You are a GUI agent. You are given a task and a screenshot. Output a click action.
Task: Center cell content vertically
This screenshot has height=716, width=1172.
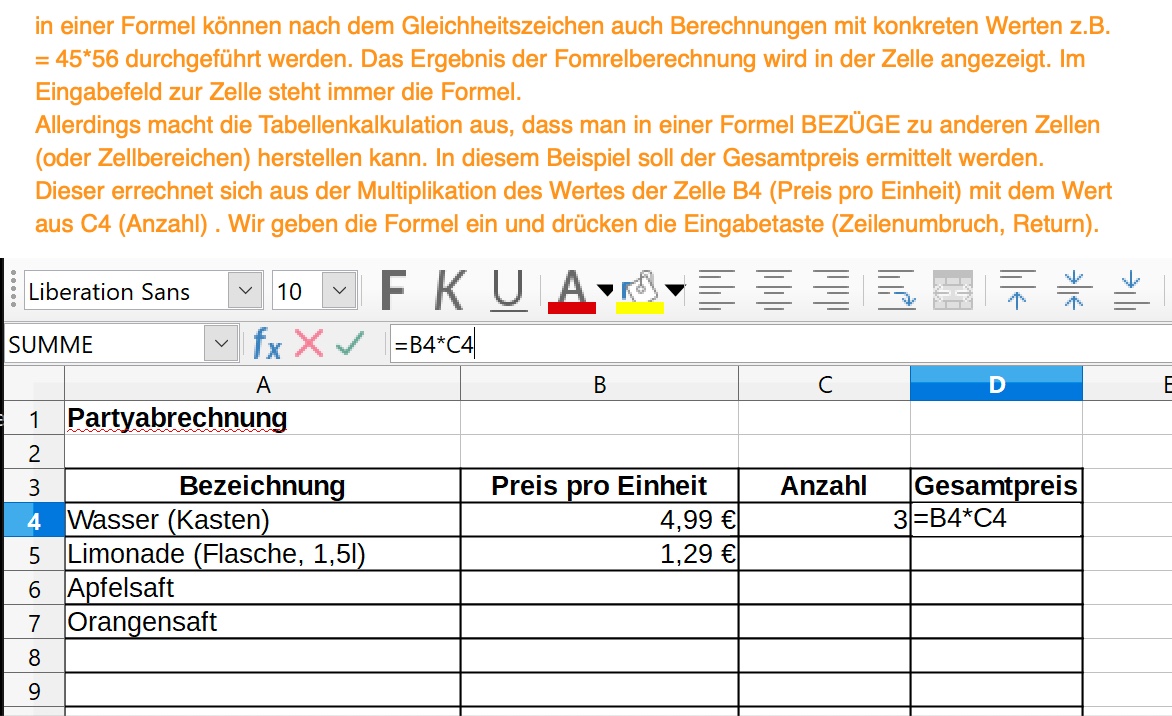tap(1074, 291)
